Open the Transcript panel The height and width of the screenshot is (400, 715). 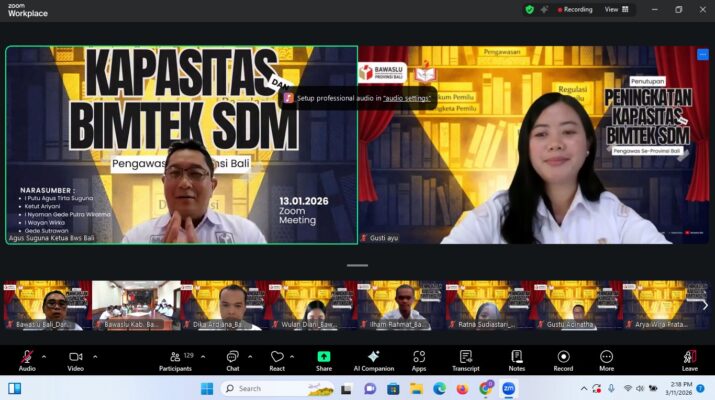[x=465, y=357]
